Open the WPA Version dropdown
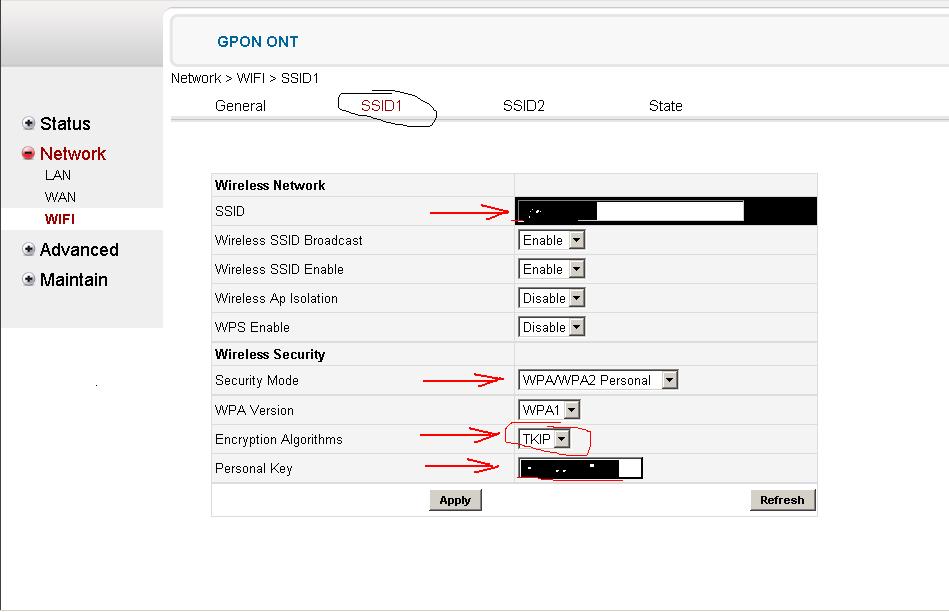This screenshot has width=949, height=612. [549, 410]
